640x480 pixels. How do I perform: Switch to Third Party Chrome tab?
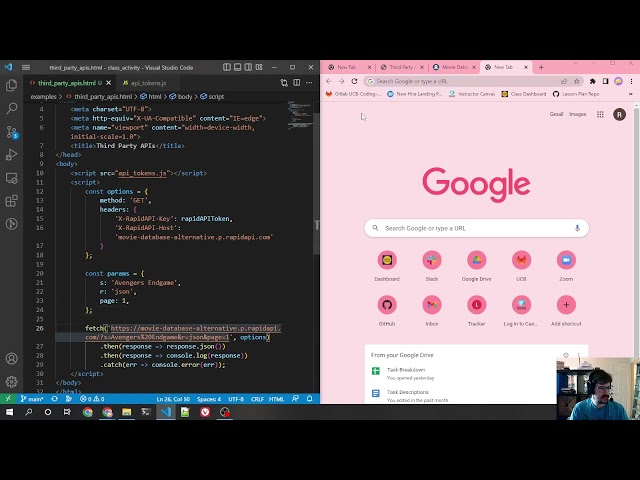point(401,67)
